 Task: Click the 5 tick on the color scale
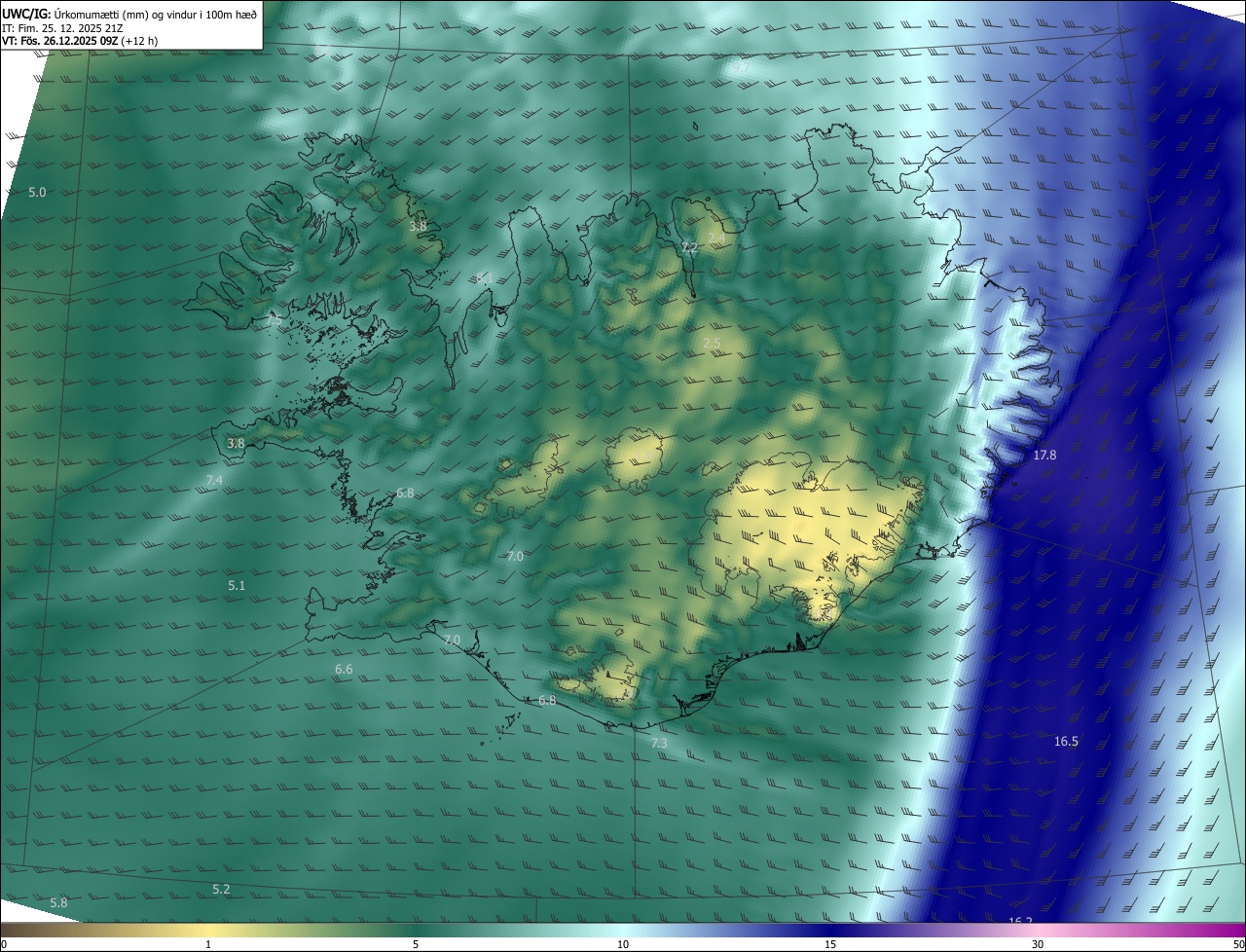[x=416, y=945]
